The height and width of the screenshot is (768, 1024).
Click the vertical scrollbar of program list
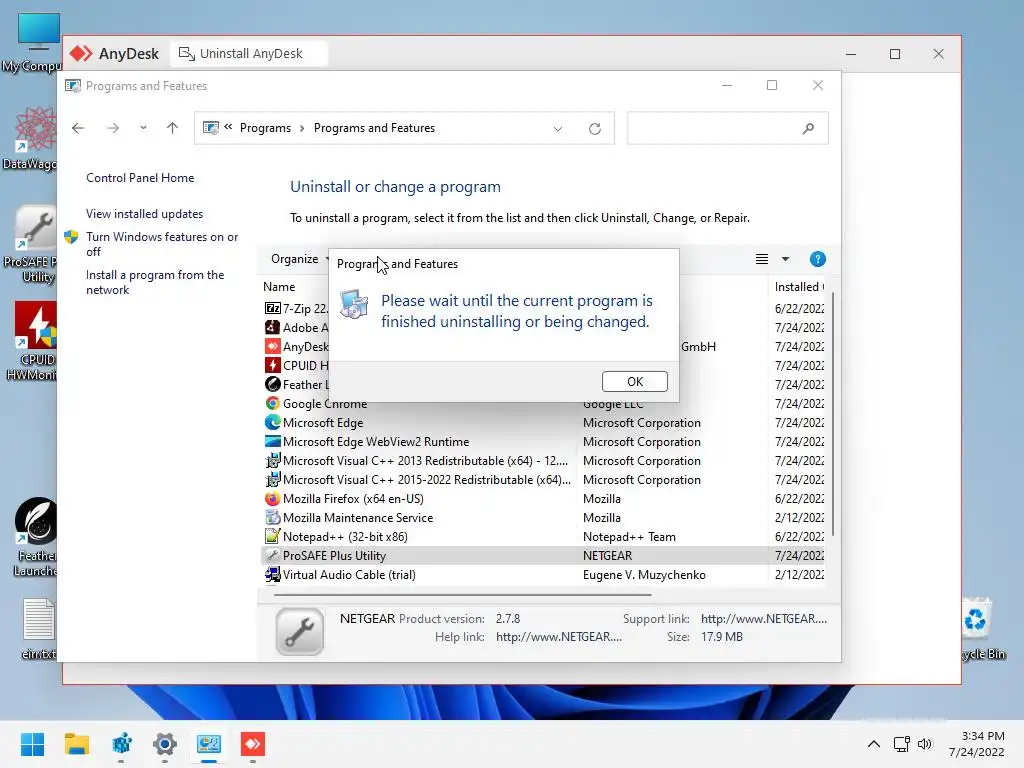(833, 415)
